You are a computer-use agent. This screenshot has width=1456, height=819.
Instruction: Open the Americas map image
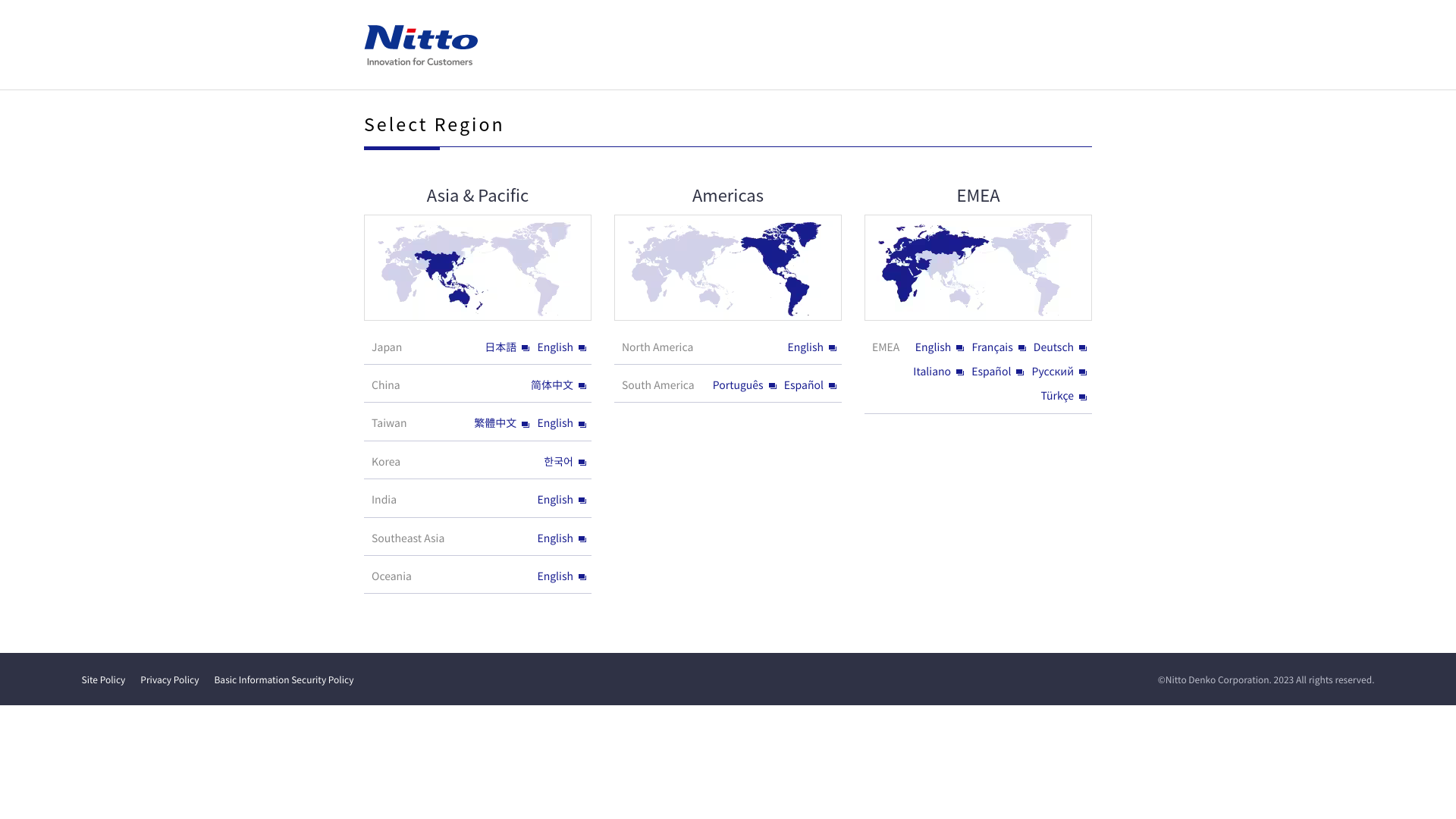pyautogui.click(x=728, y=268)
